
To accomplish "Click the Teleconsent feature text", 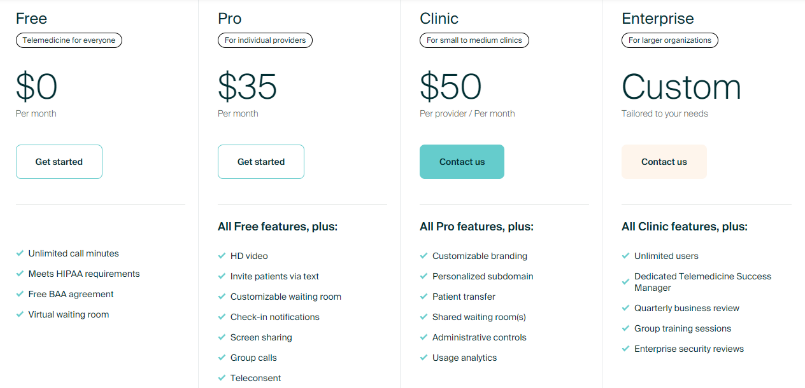I will click(256, 378).
